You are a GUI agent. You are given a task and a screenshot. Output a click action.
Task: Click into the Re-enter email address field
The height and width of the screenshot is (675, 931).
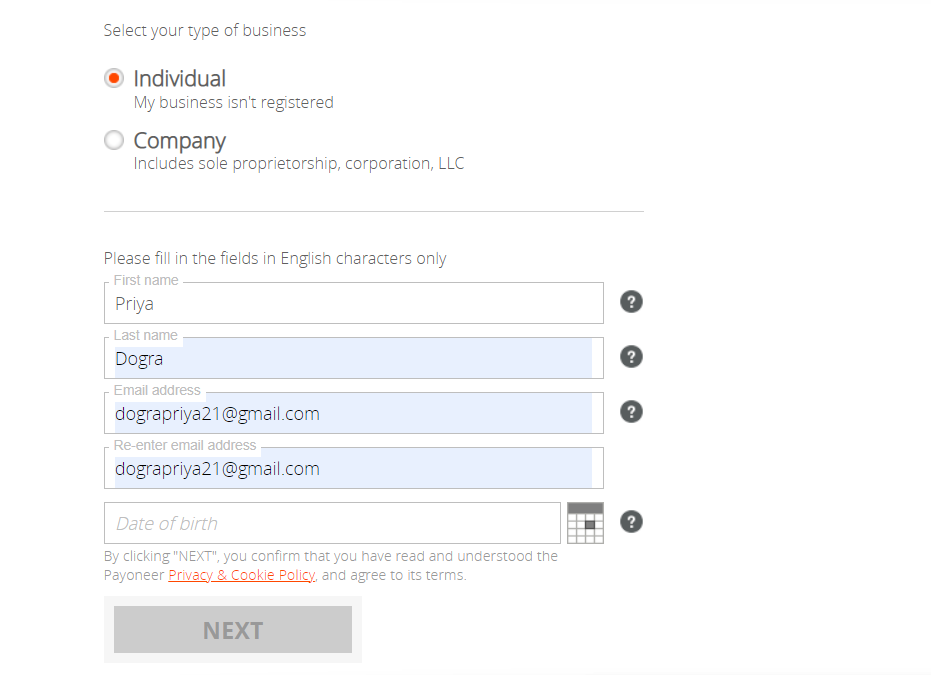pyautogui.click(x=354, y=468)
